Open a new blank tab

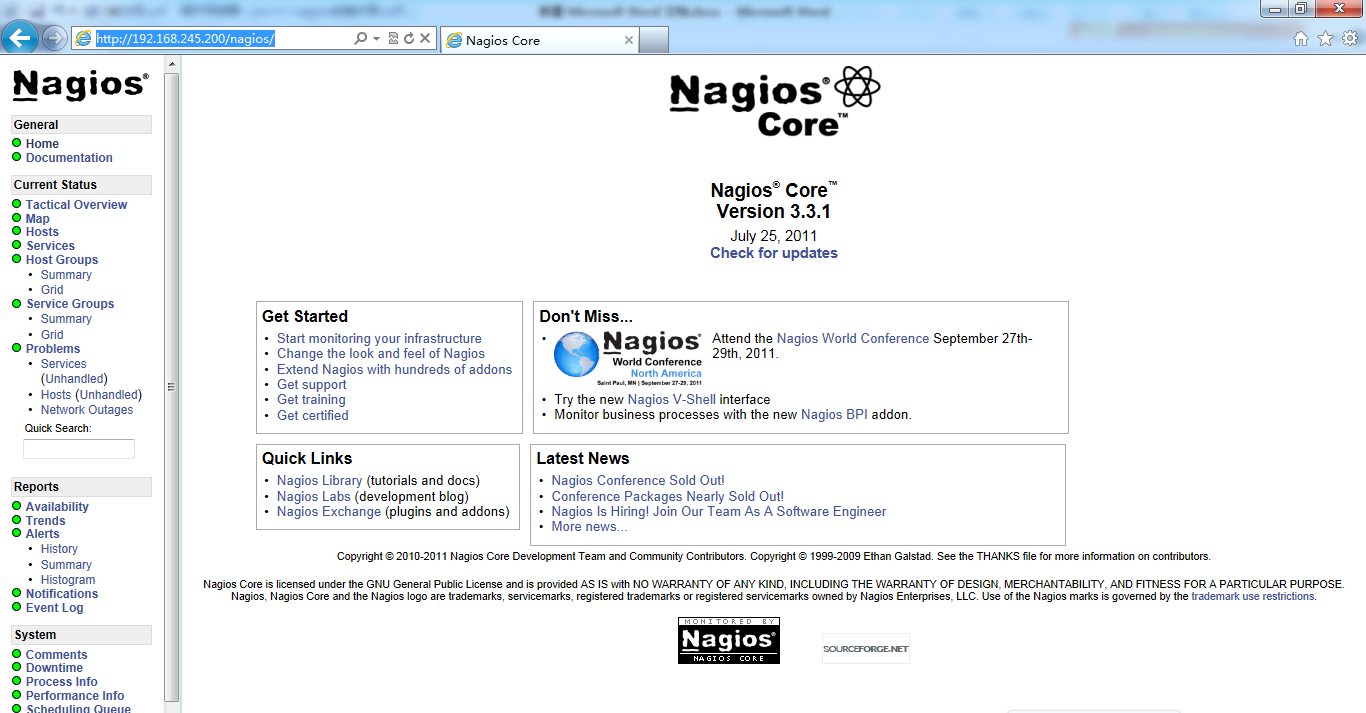tap(654, 40)
